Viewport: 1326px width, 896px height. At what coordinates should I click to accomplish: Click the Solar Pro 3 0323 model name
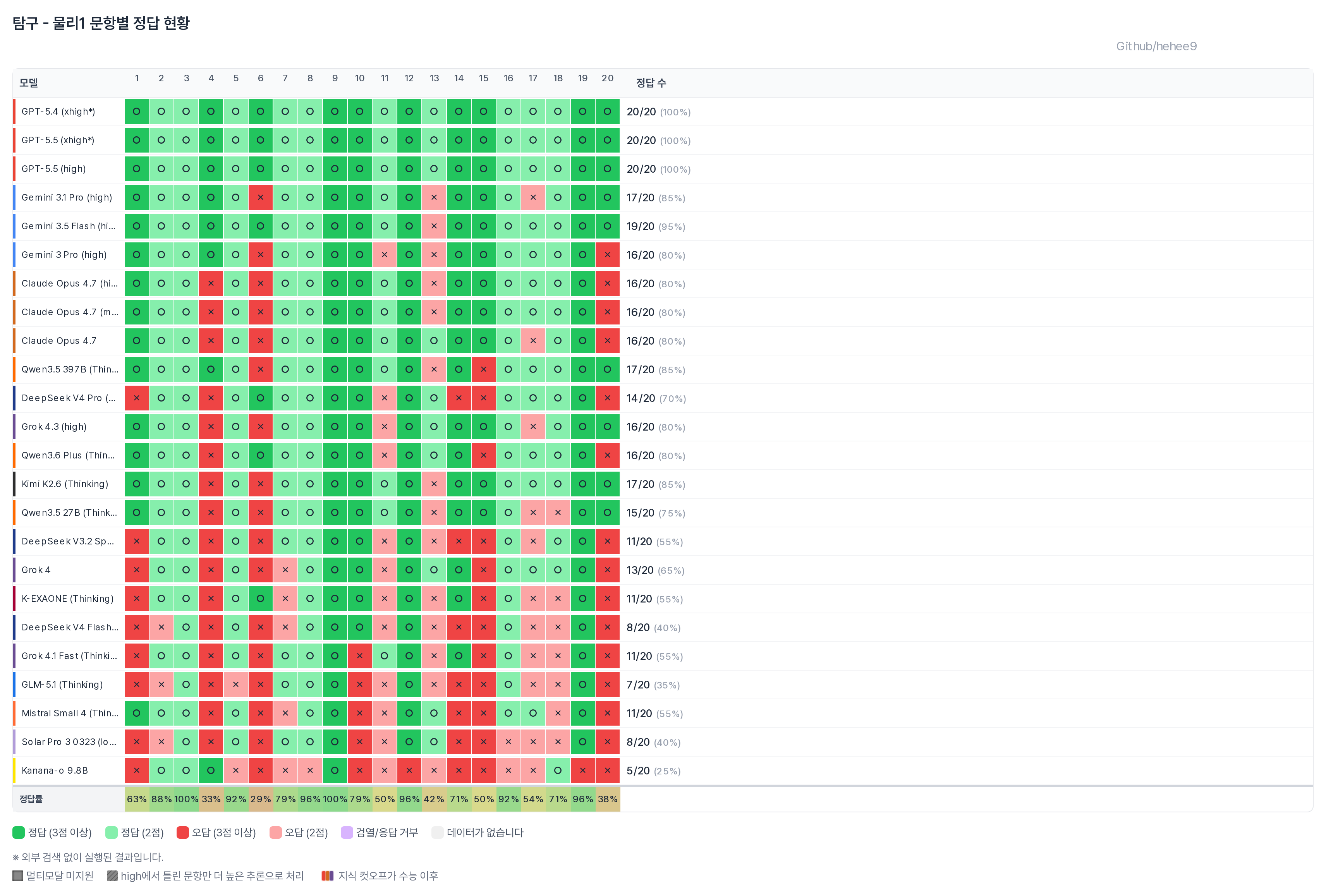(69, 742)
